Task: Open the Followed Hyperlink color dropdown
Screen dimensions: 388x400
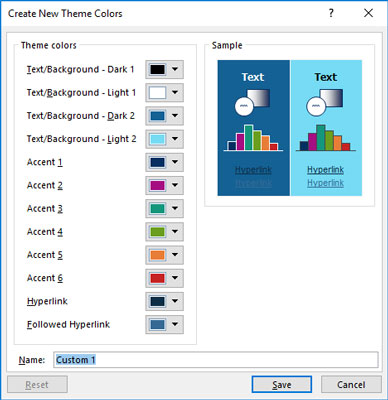Action: click(x=164, y=324)
